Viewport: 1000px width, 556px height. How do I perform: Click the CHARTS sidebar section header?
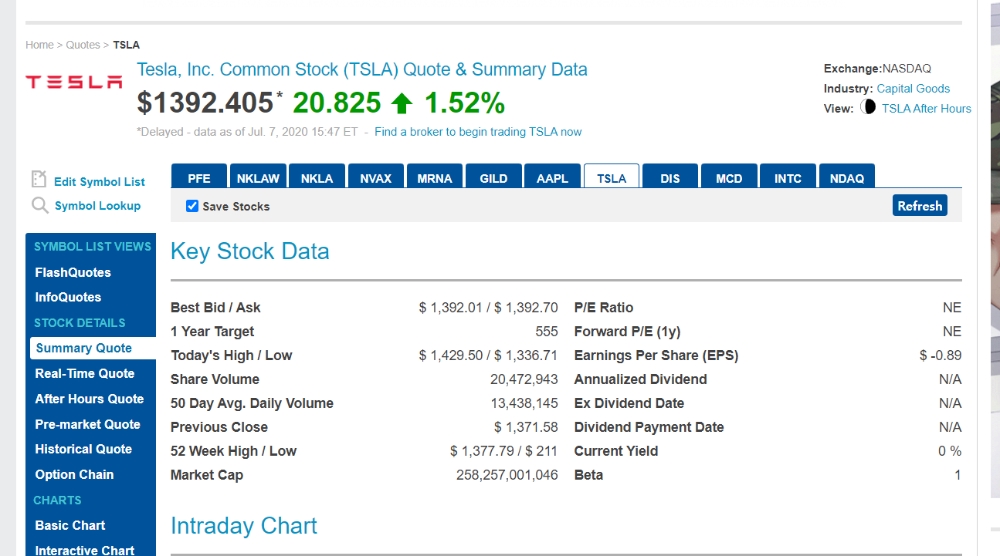pos(57,500)
